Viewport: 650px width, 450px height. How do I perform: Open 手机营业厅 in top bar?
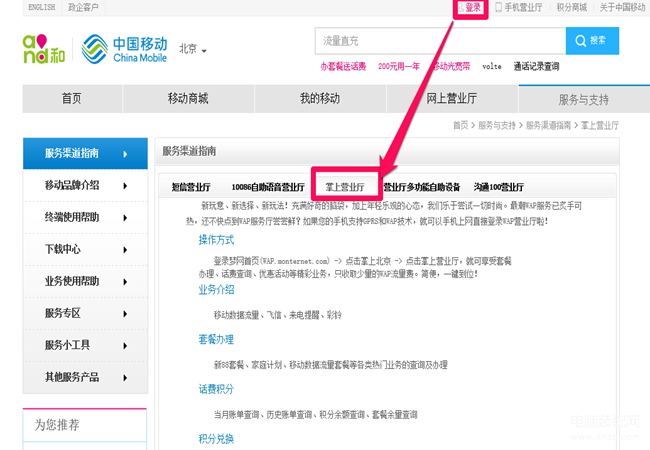(x=519, y=7)
